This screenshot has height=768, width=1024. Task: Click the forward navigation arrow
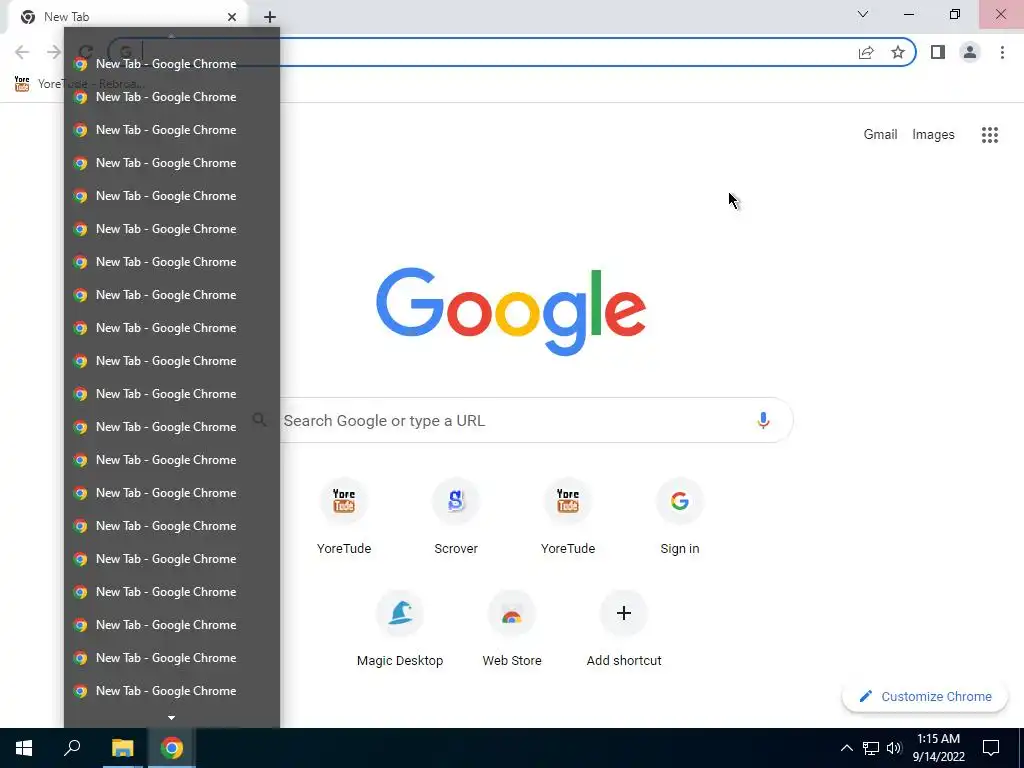[54, 52]
